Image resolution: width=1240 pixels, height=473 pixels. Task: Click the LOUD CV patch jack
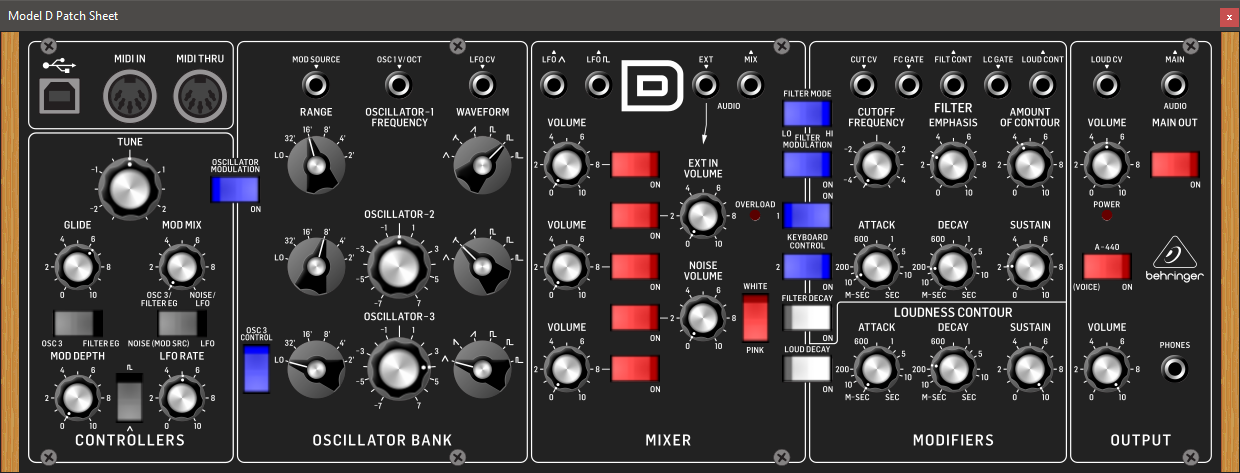pyautogui.click(x=1106, y=86)
